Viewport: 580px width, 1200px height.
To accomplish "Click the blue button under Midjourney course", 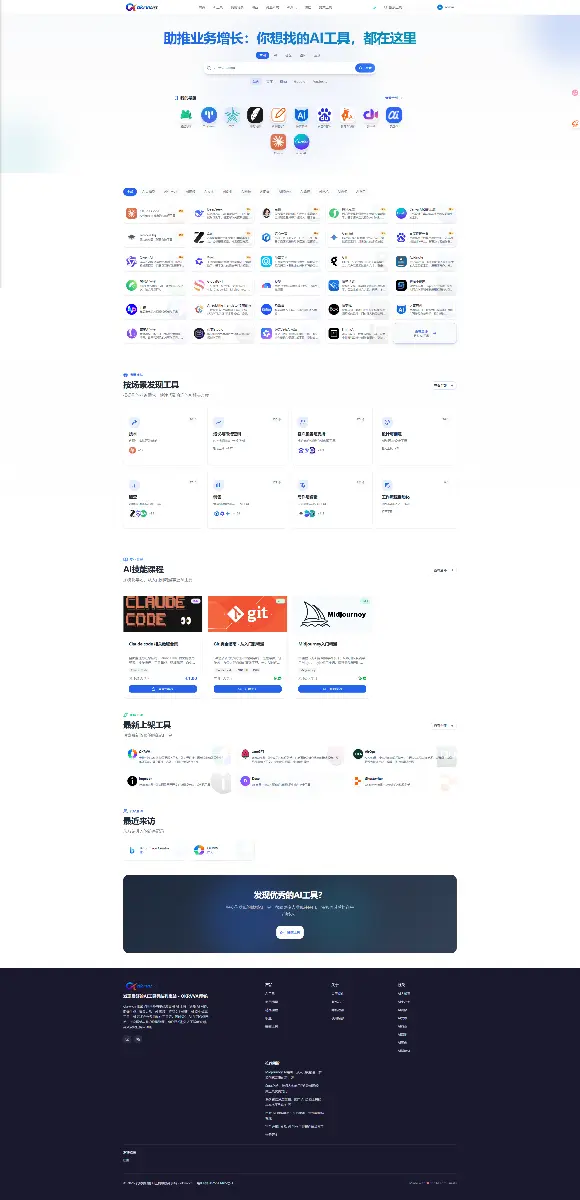I will pos(332,689).
